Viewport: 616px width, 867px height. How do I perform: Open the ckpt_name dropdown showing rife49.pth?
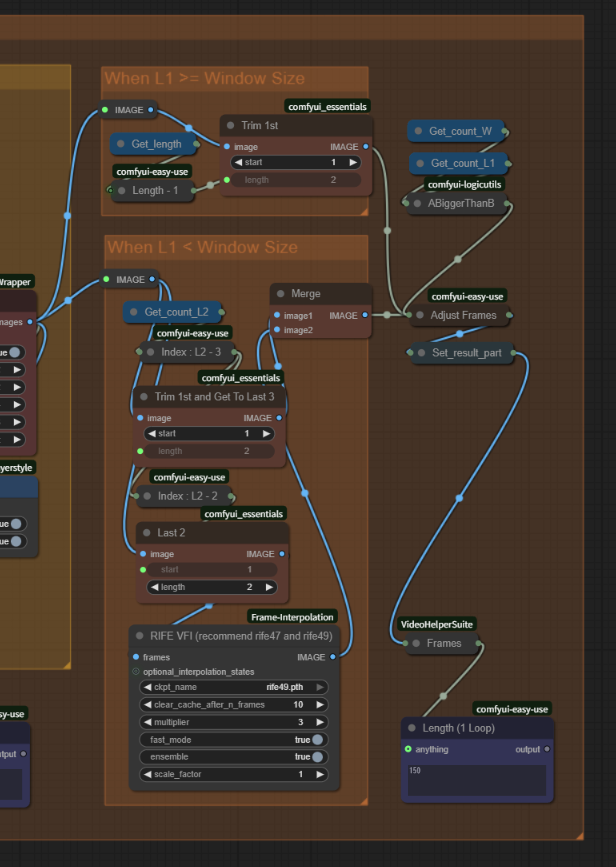point(234,687)
